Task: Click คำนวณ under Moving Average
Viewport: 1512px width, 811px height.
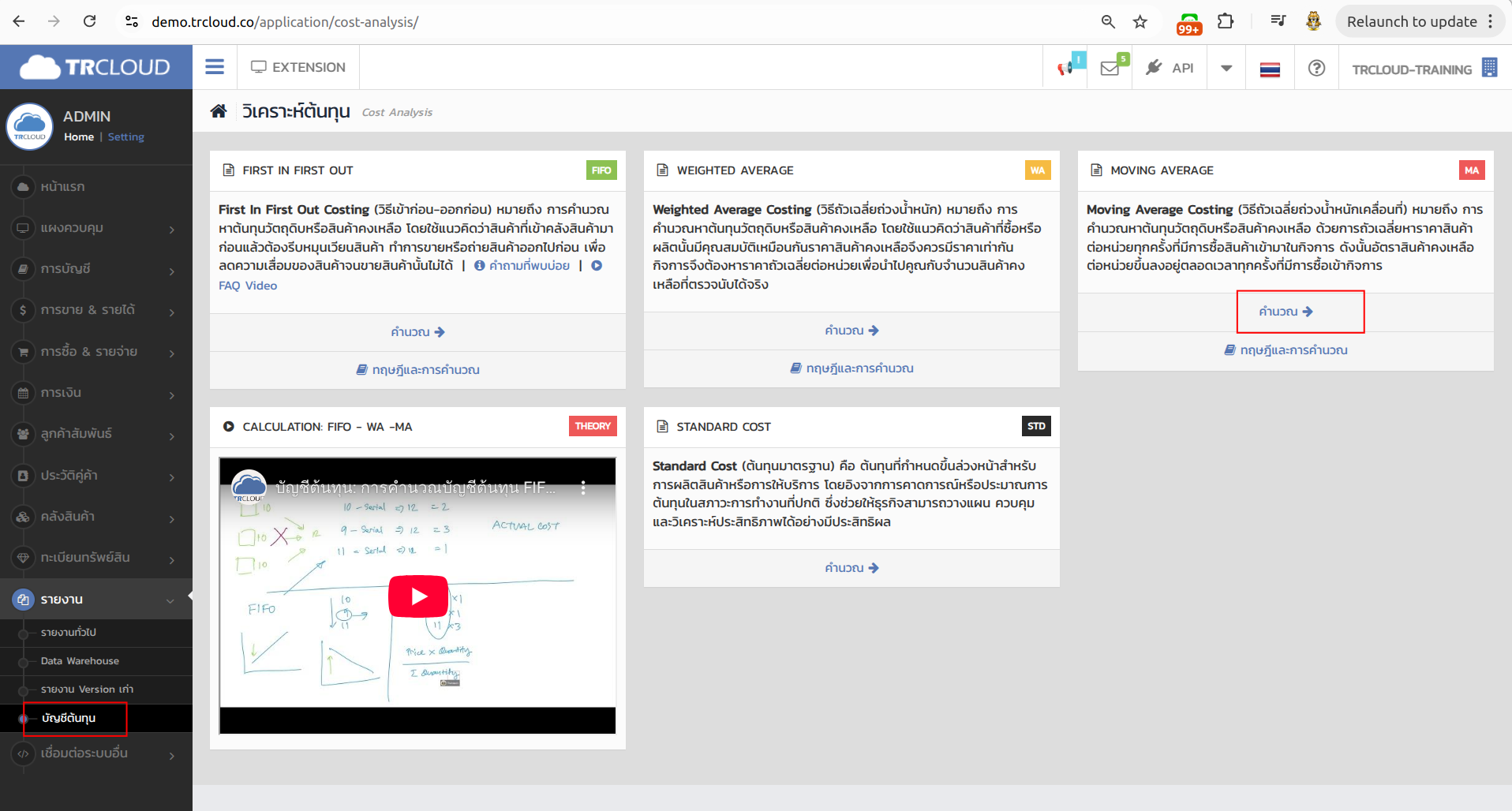Action: [1286, 312]
